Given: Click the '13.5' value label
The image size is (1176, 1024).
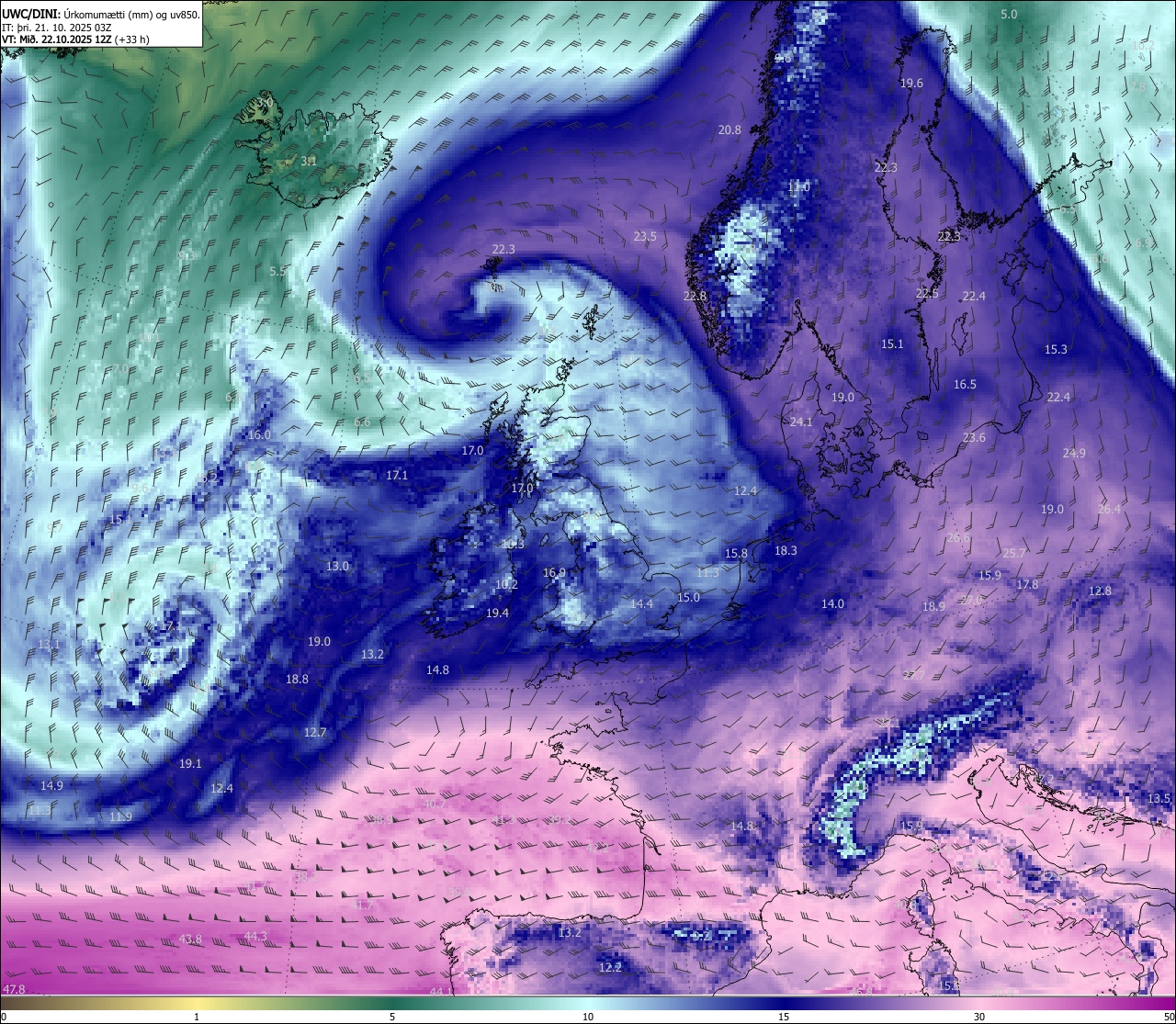Looking at the screenshot, I should 1159,798.
